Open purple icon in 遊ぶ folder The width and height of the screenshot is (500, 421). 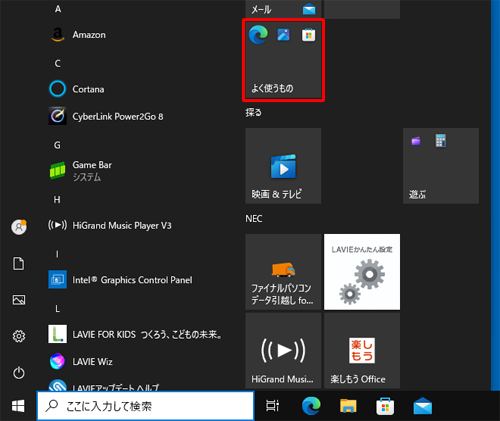416,141
